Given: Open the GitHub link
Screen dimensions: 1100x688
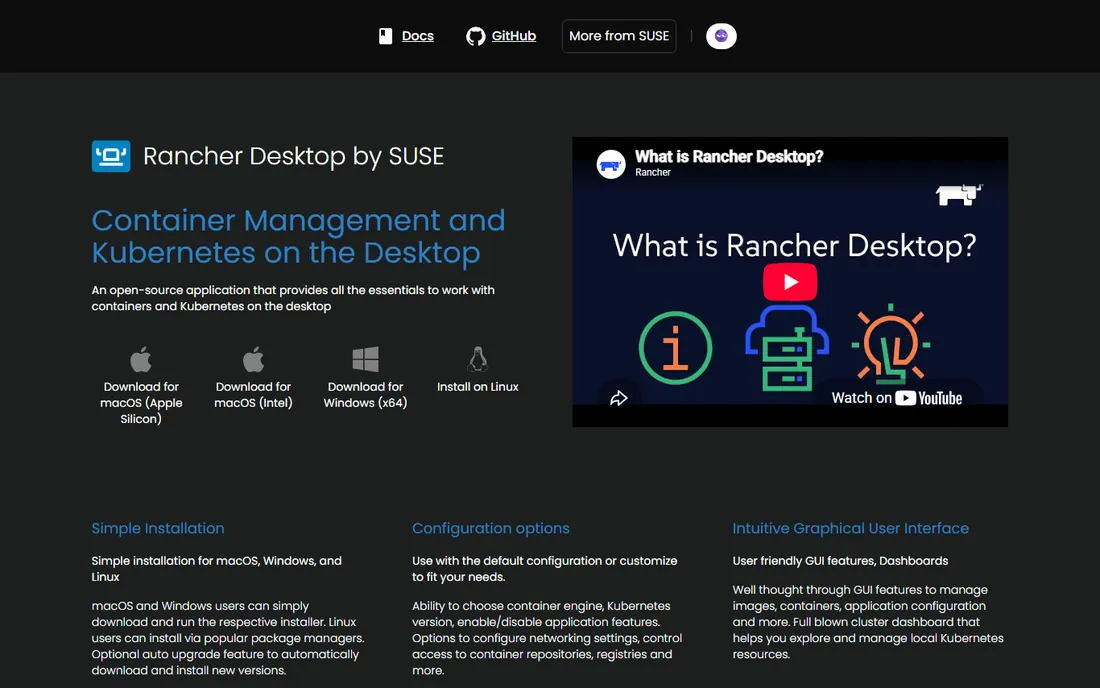Looking at the screenshot, I should pyautogui.click(x=514, y=36).
